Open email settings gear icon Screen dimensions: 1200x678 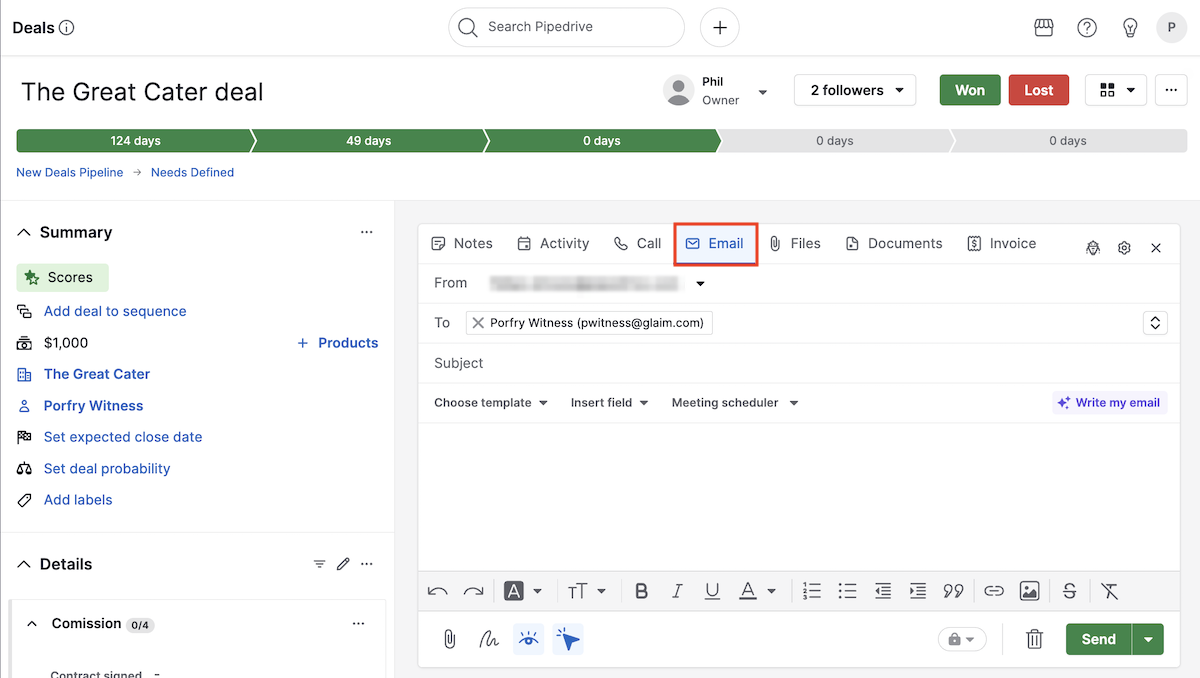(x=1124, y=248)
